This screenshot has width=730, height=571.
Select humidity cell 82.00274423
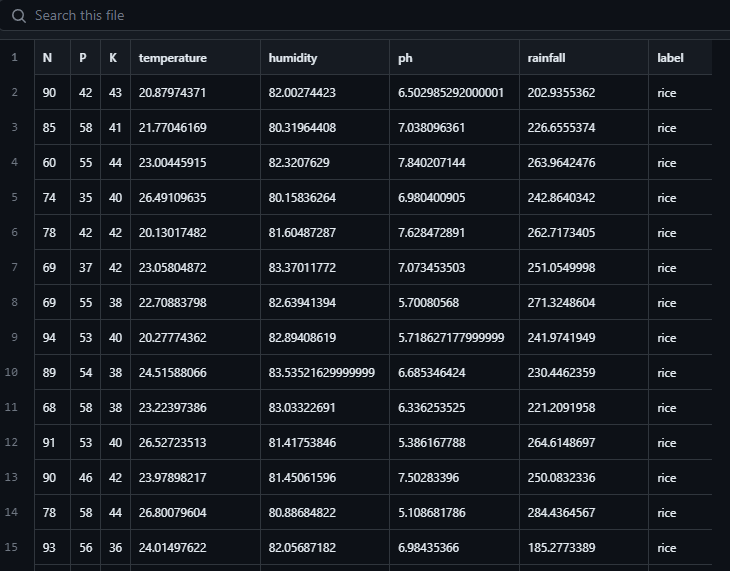click(x=325, y=92)
